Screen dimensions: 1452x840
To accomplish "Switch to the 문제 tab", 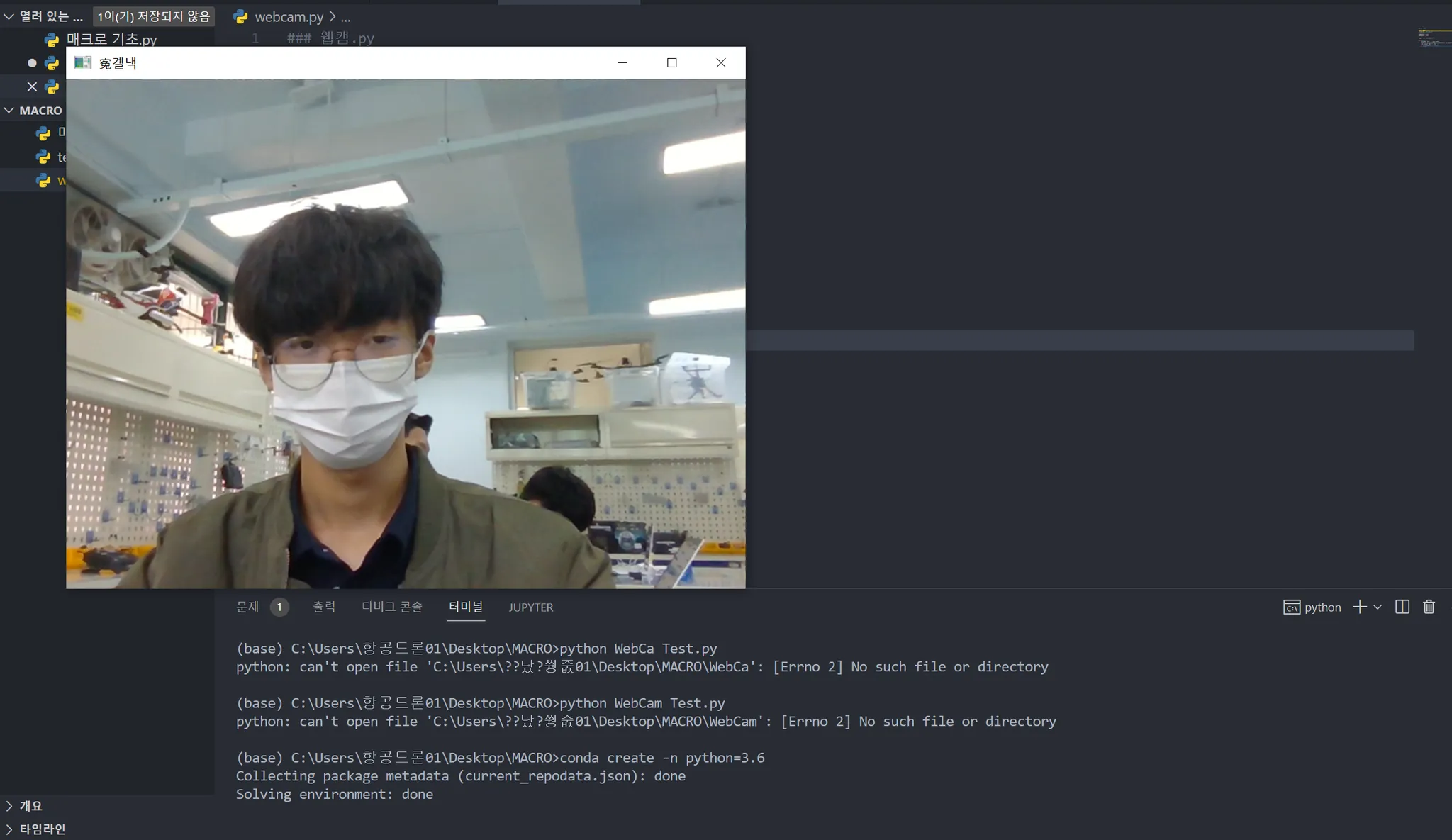I will click(248, 607).
